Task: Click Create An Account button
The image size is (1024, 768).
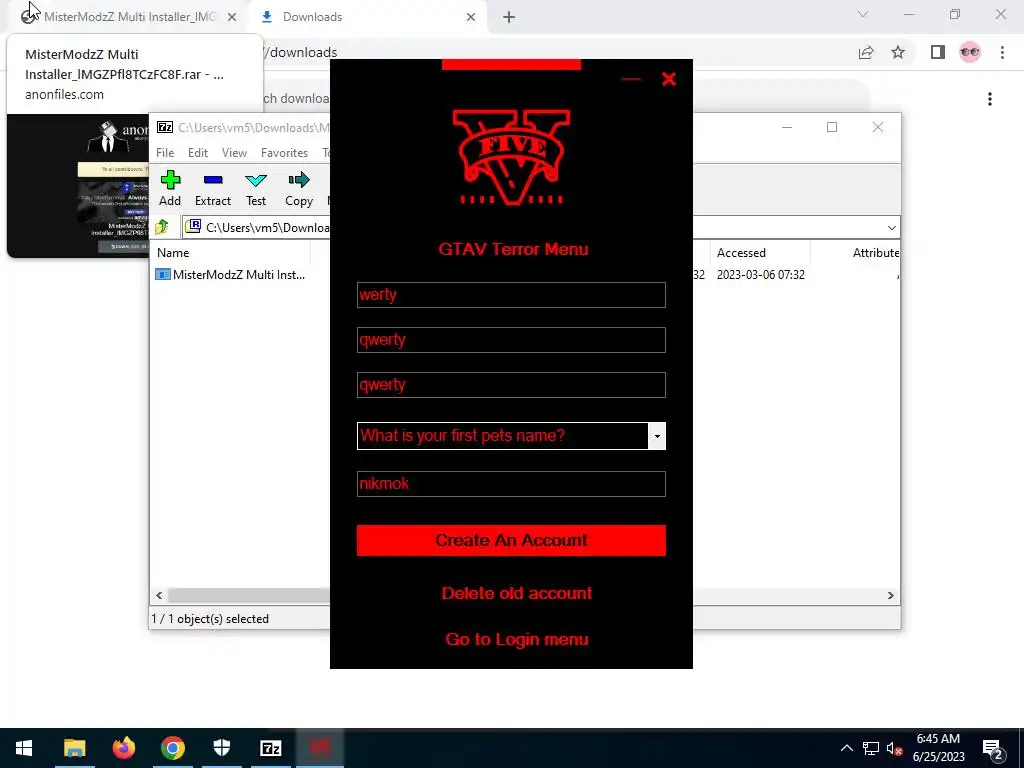Action: pos(511,541)
